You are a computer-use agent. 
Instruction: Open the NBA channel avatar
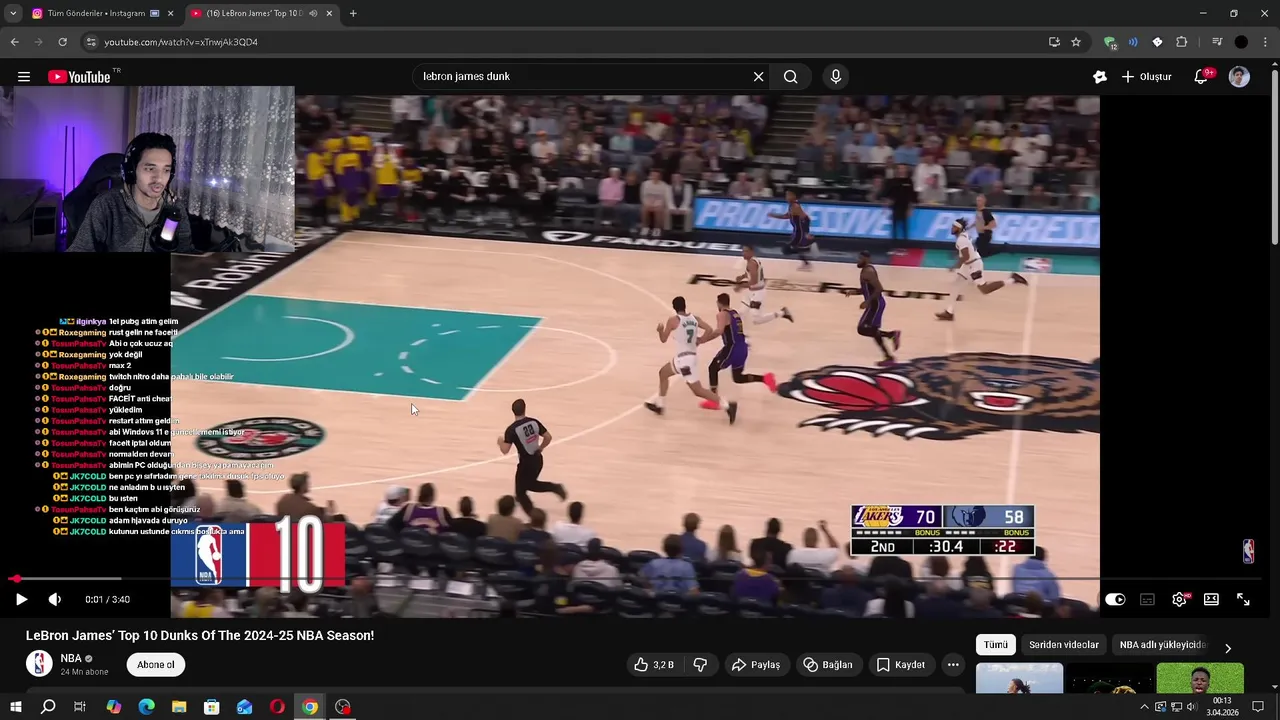[x=39, y=664]
